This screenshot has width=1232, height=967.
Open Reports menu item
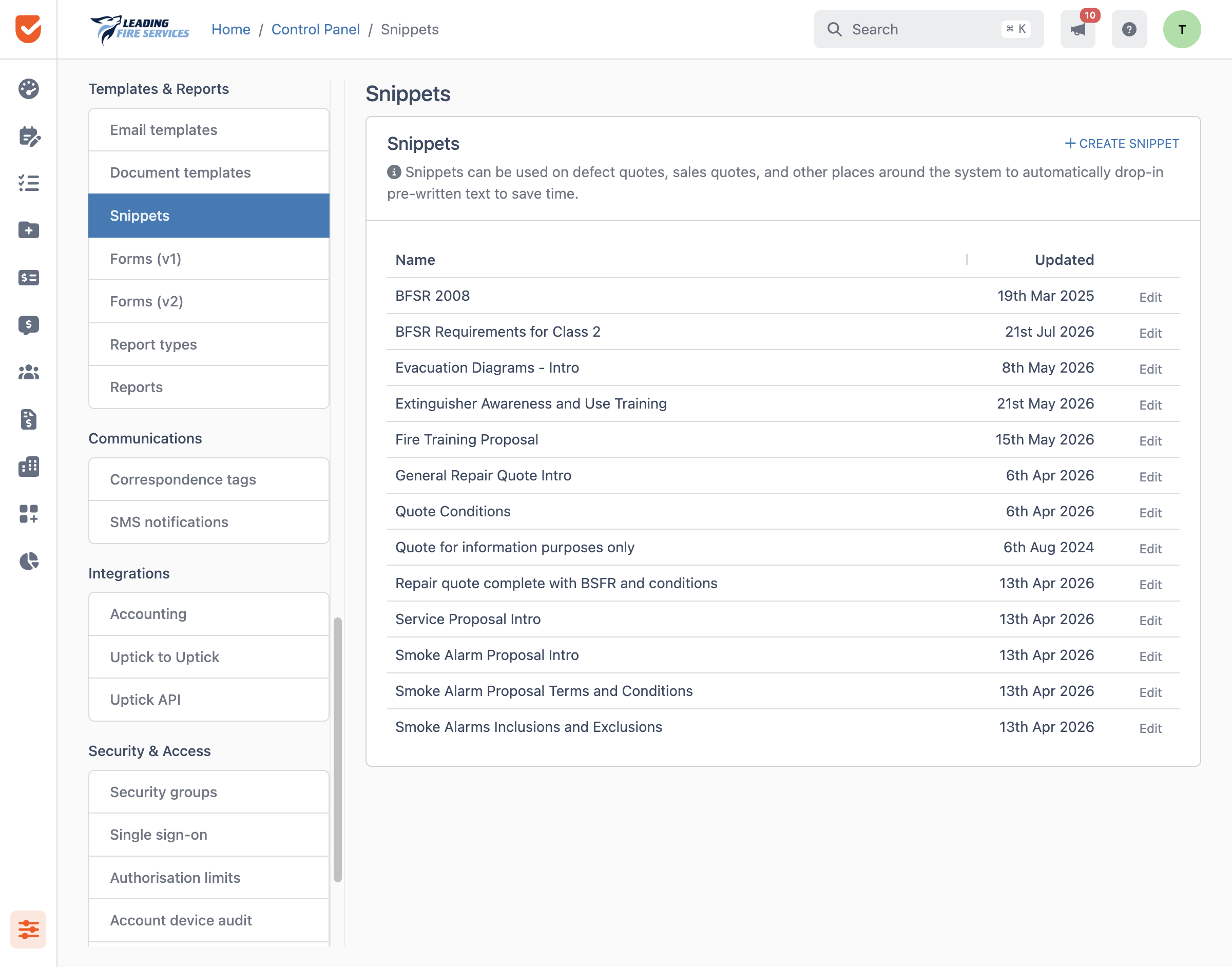pos(209,387)
